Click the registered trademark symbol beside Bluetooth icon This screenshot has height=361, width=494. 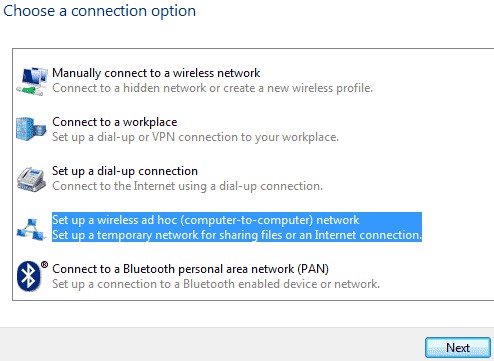tap(44, 265)
